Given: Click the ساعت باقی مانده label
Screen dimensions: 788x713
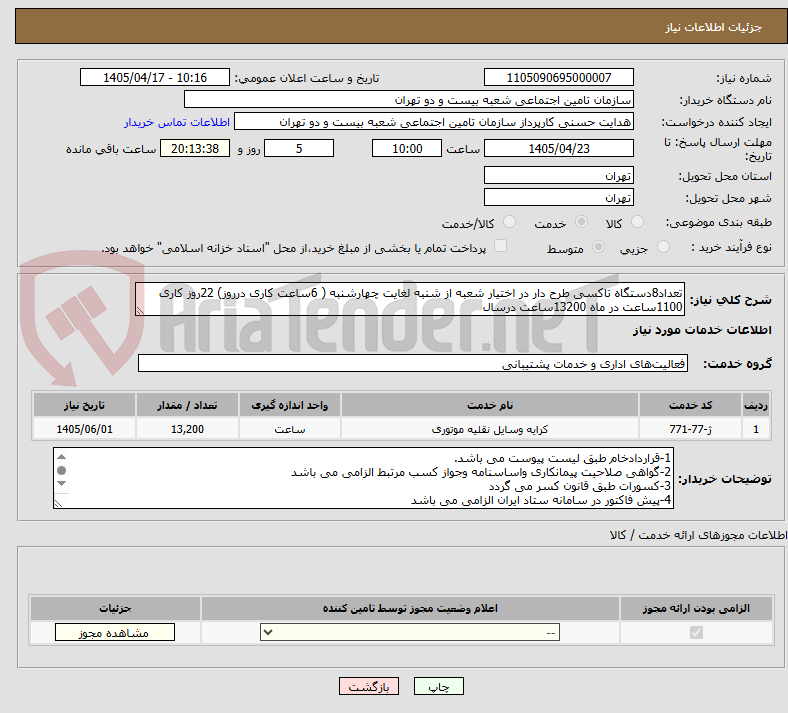Looking at the screenshot, I should click(111, 149).
